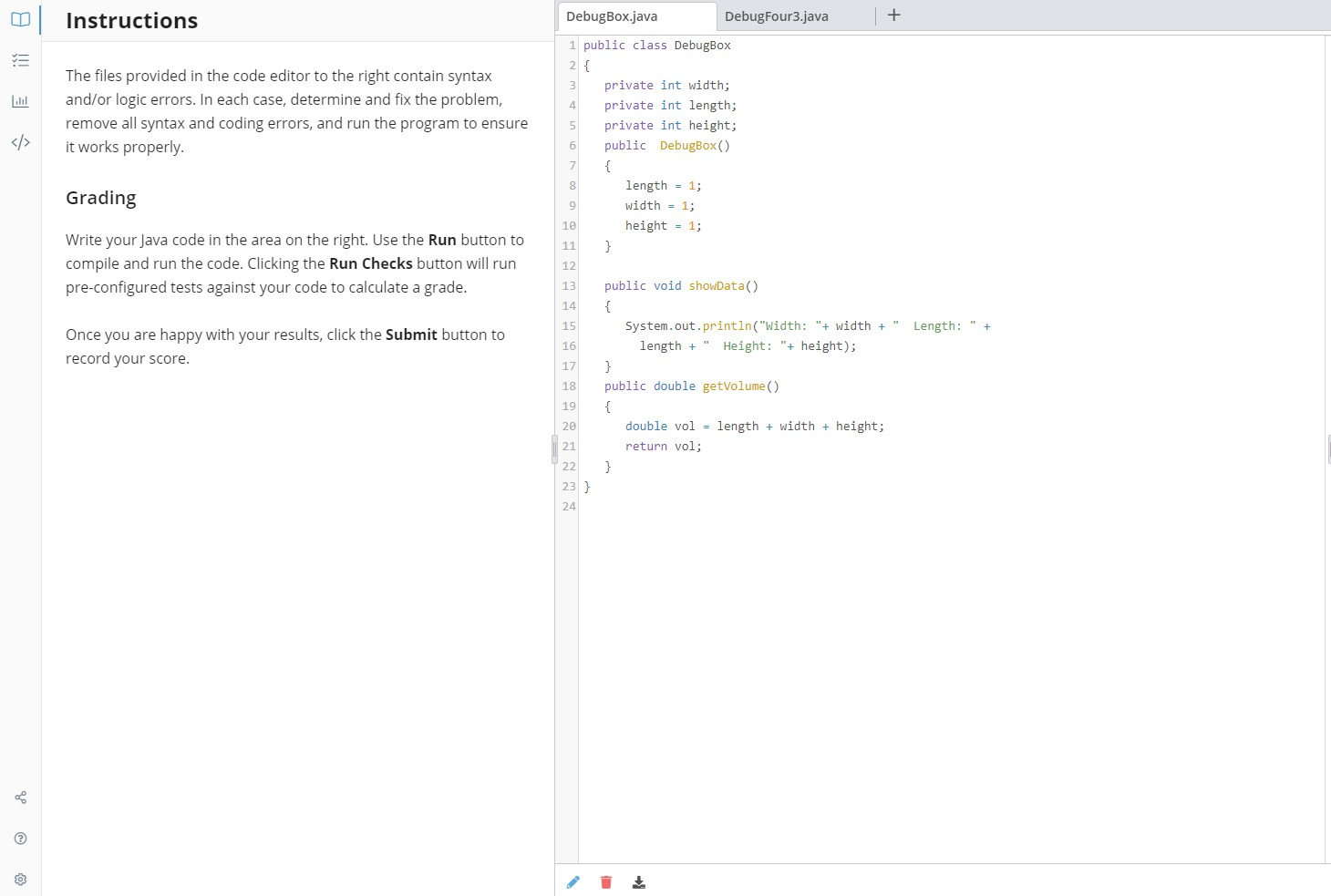Select the code editor icon in sidebar
The width and height of the screenshot is (1331, 896).
[x=20, y=142]
